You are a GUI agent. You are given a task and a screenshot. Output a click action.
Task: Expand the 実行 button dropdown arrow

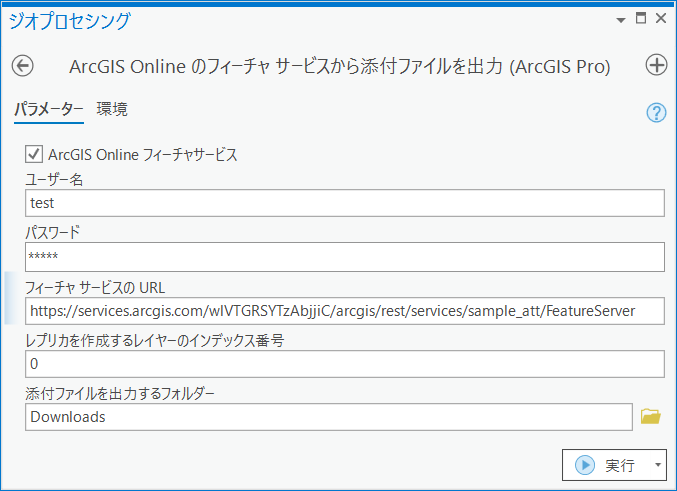[x=658, y=465]
